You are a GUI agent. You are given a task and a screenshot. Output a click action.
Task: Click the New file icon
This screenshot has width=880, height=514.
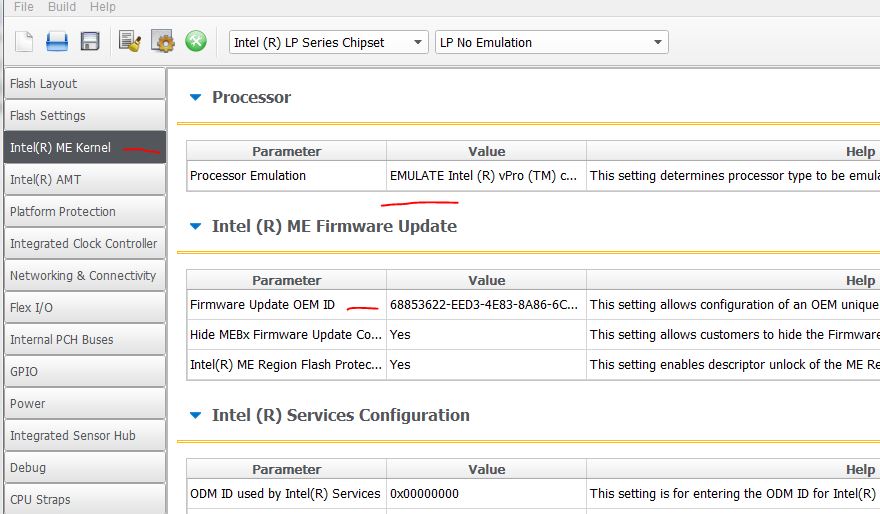tap(24, 41)
